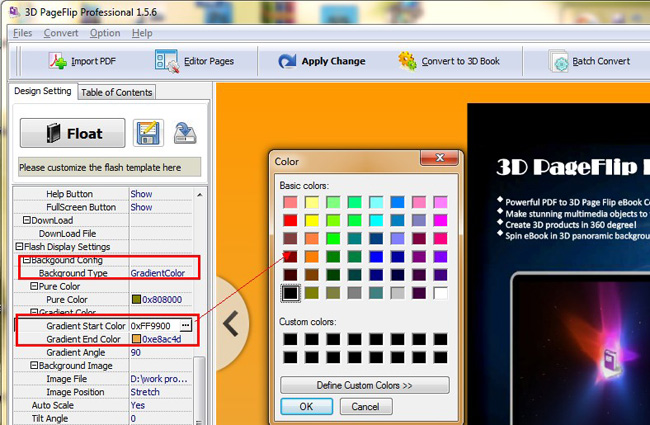
Task: Select the first custom color slot
Action: coord(291,340)
